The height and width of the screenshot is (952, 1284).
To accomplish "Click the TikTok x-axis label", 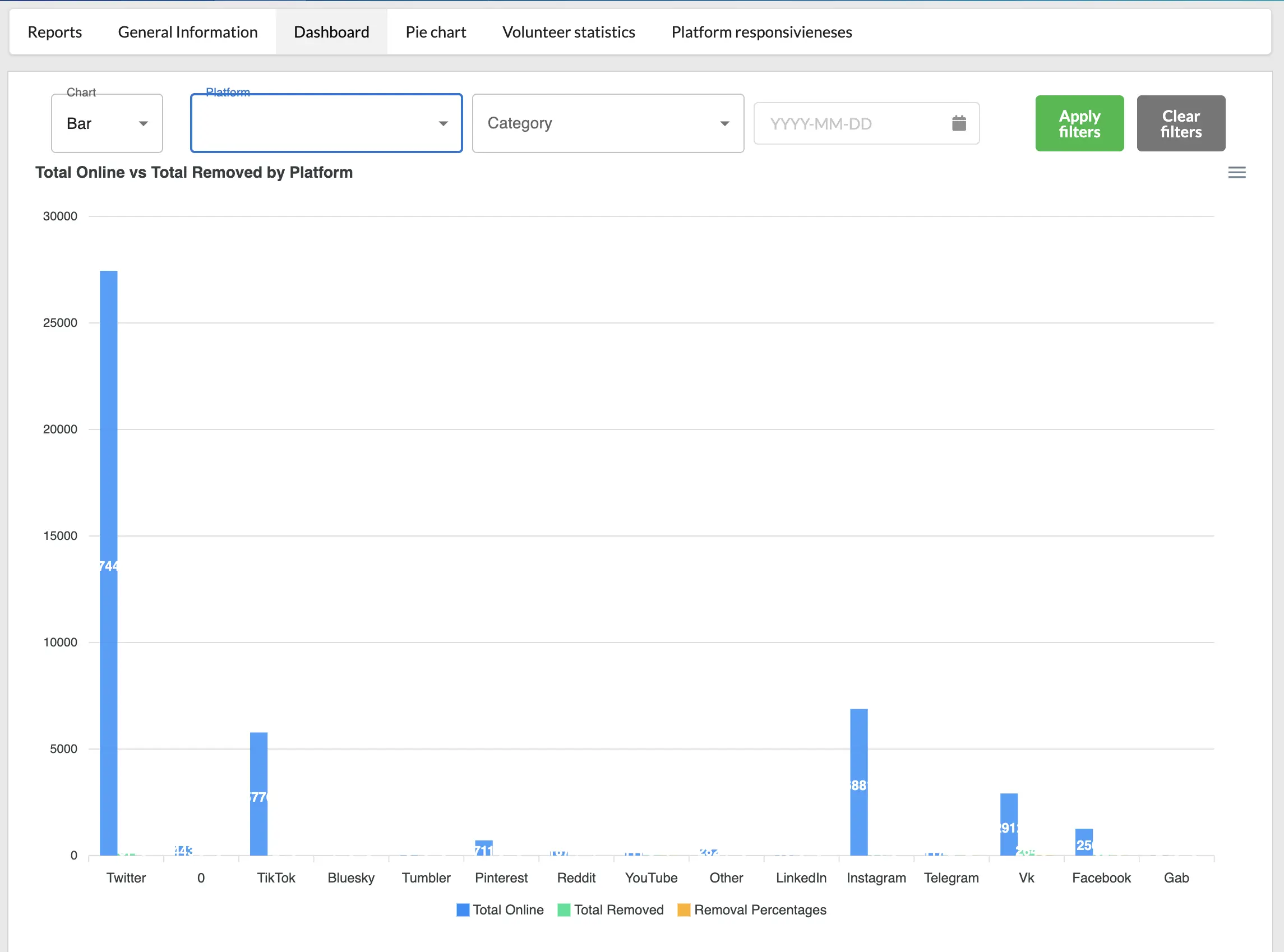I will point(276,877).
